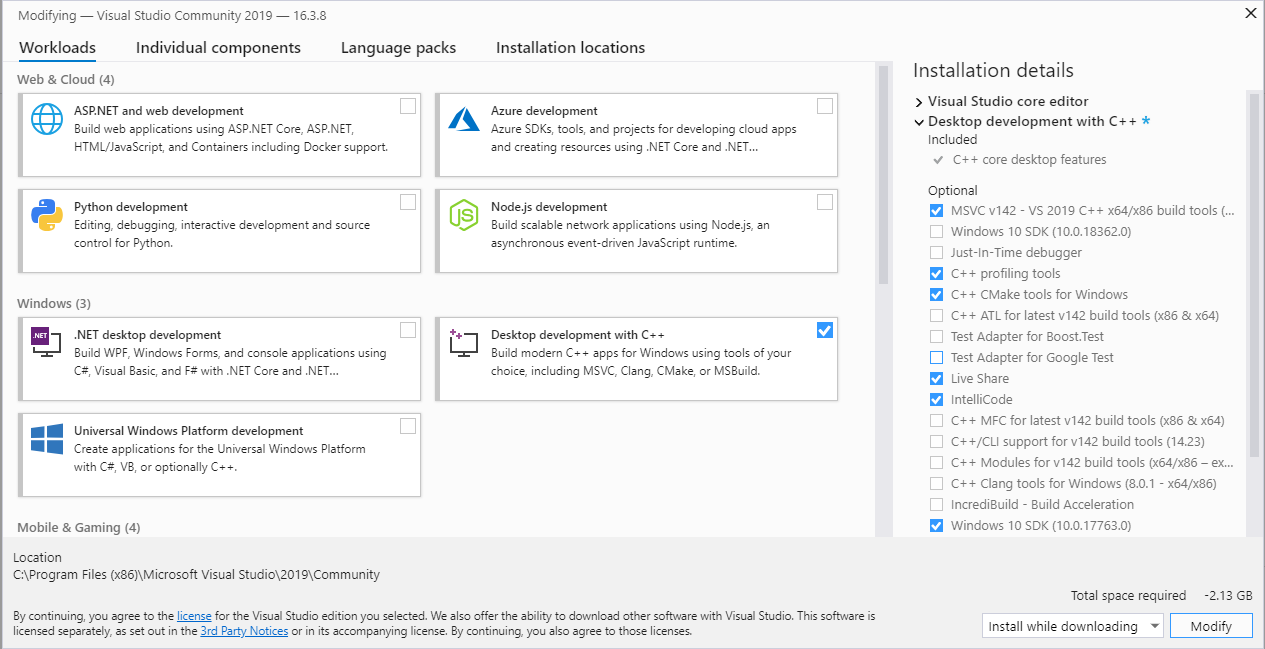Check C++ ATL for latest v142 build tools

tap(936, 316)
